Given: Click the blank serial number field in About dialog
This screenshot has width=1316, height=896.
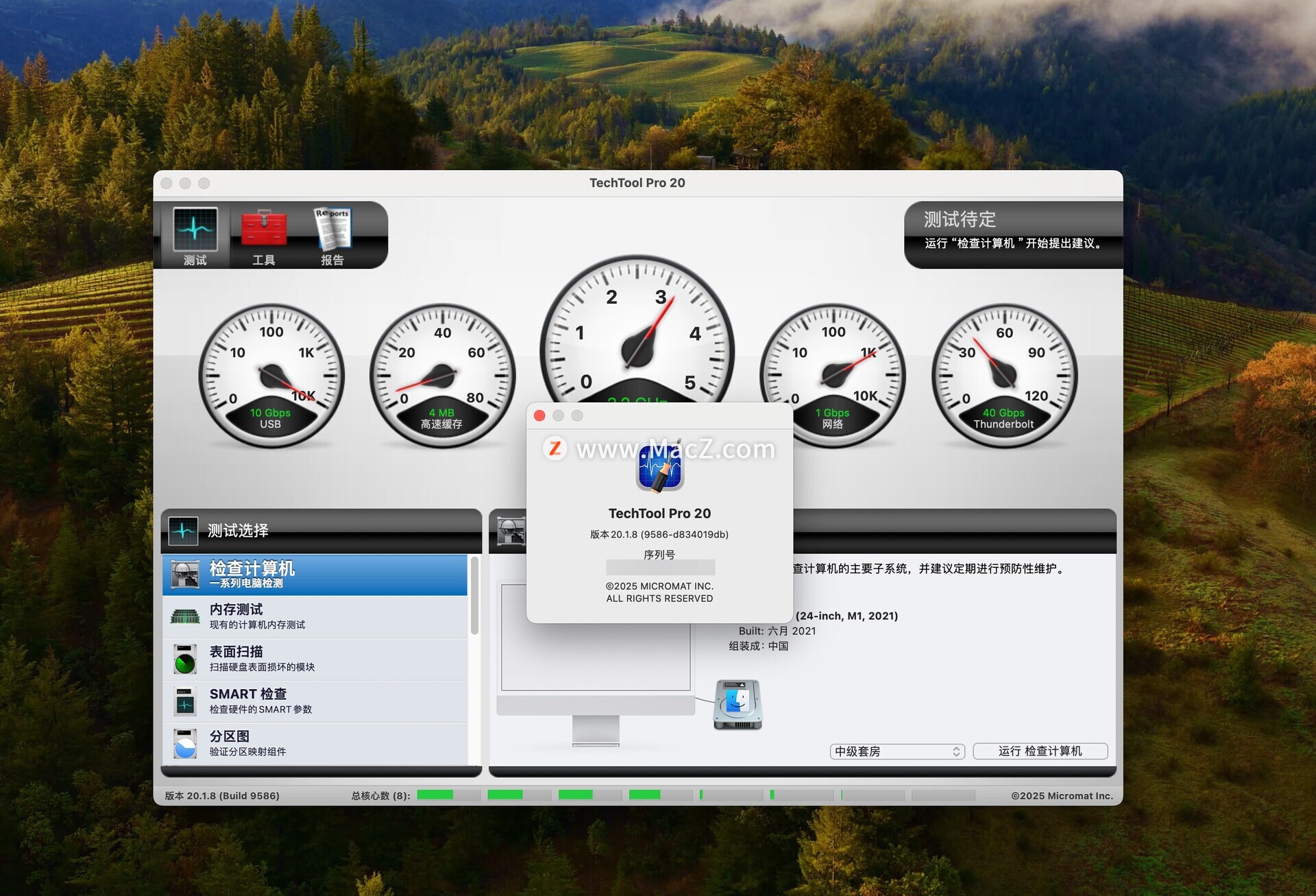Looking at the screenshot, I should point(660,568).
